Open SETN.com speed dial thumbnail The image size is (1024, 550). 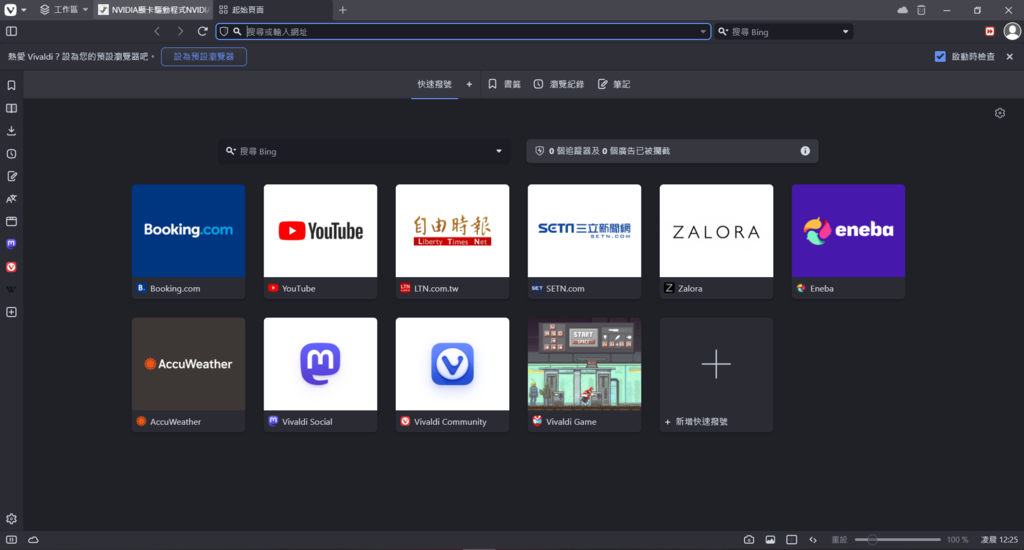(x=584, y=231)
